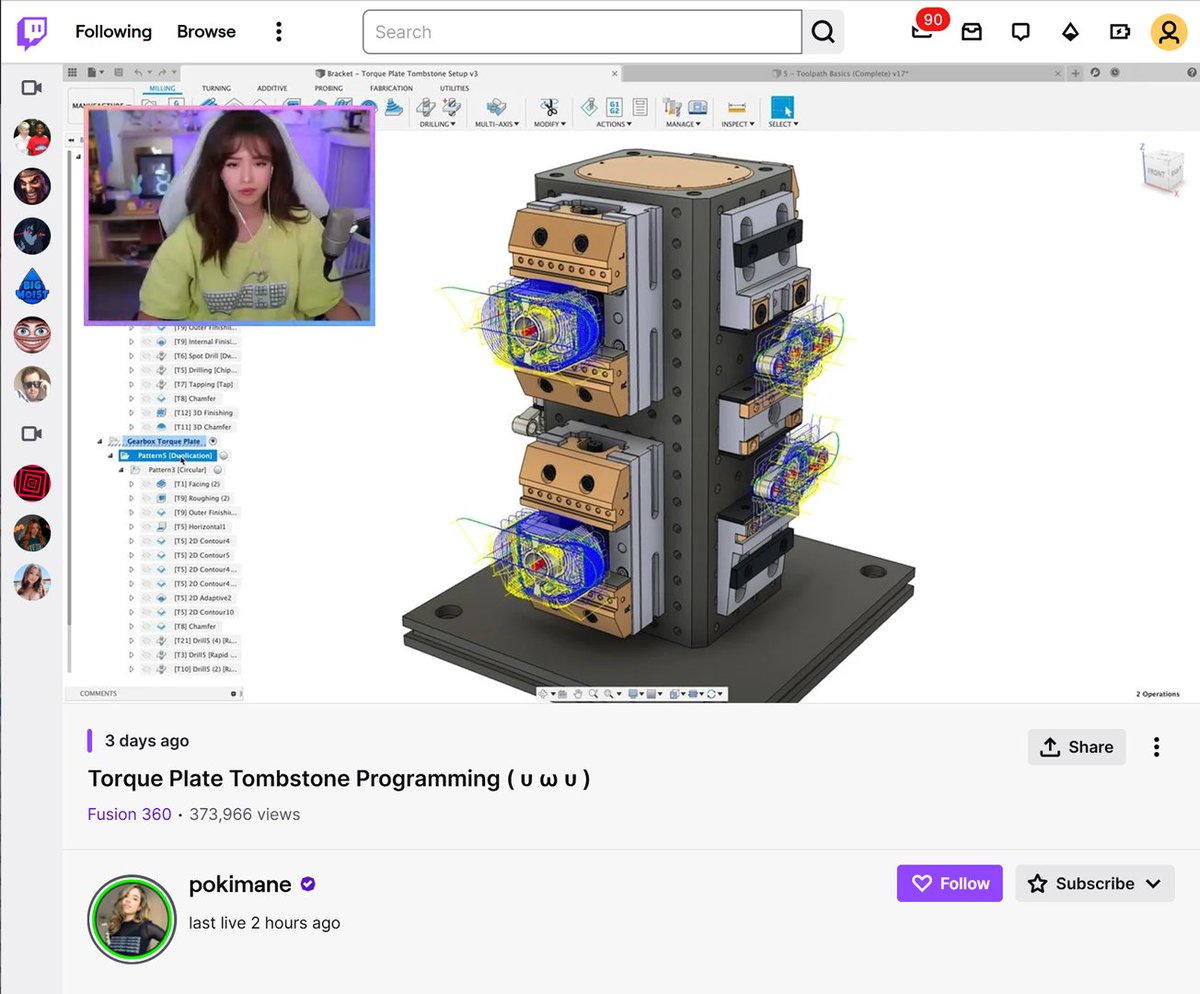Collapse the Pattern5 [Duplication] folder
Image resolution: width=1200 pixels, height=994 pixels.
tap(110, 455)
